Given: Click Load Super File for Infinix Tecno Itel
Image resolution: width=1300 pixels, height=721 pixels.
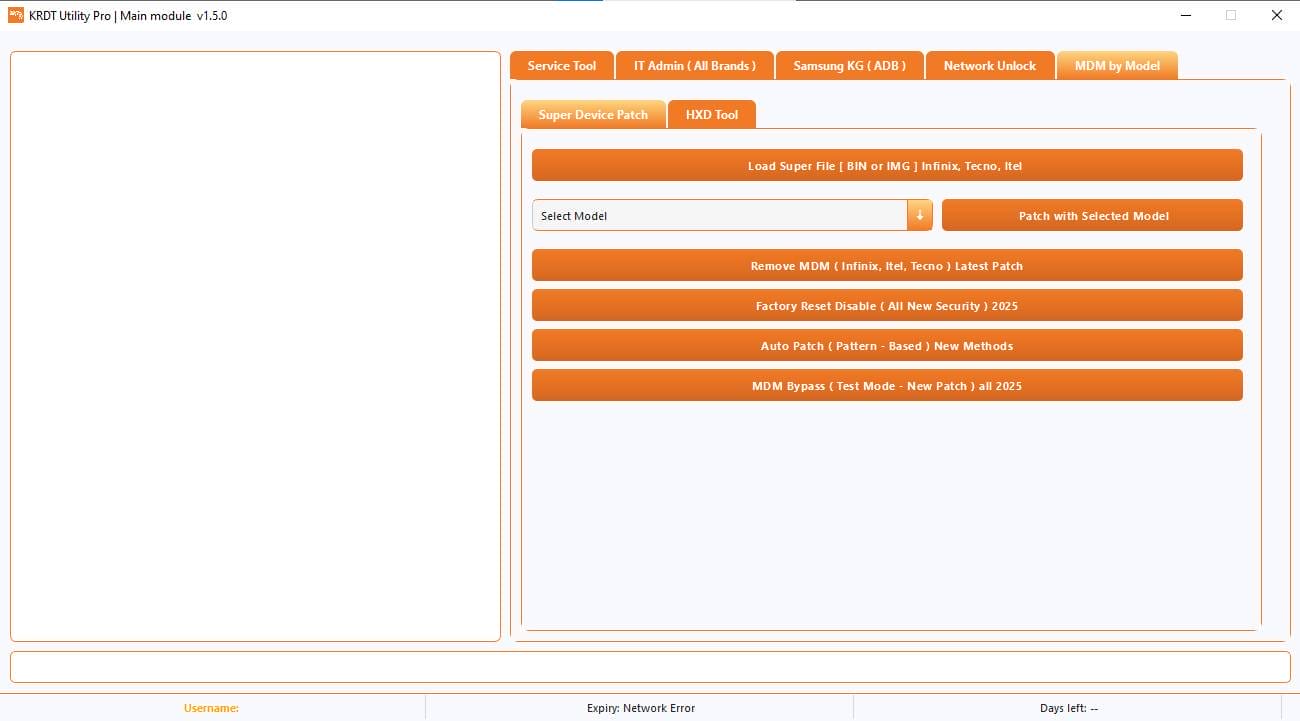Looking at the screenshot, I should (x=887, y=165).
